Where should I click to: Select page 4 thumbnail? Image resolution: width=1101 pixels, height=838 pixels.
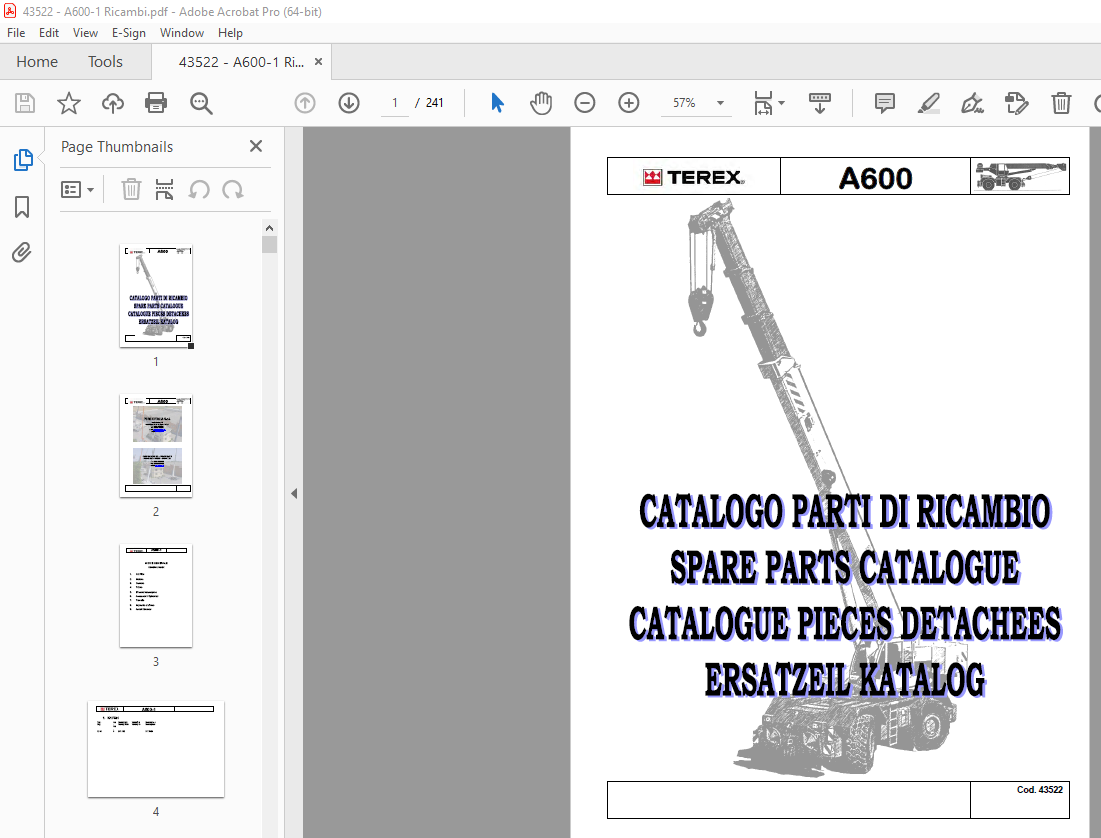coord(156,749)
